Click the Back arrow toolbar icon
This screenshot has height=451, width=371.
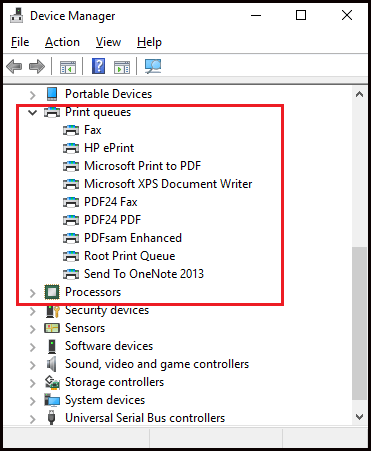(x=14, y=66)
